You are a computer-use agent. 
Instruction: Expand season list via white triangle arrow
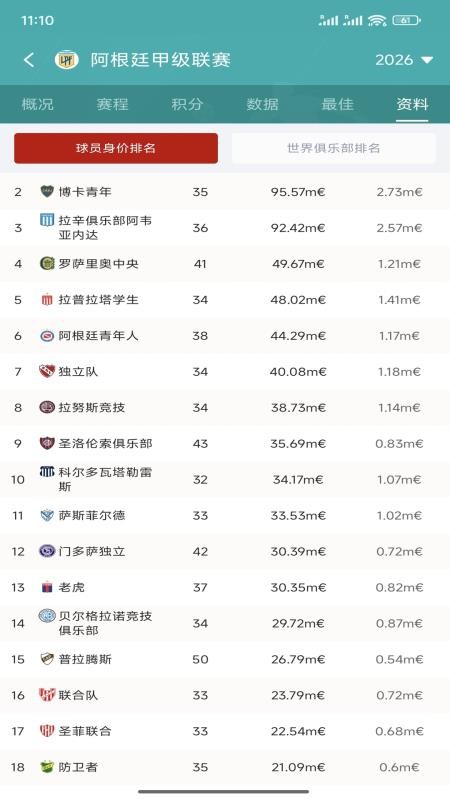pyautogui.click(x=427, y=60)
